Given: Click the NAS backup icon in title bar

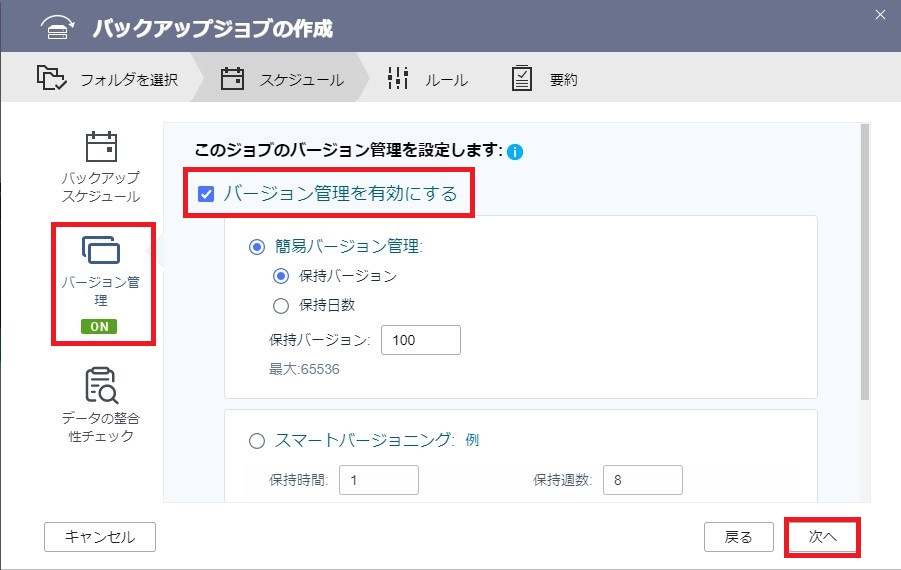Looking at the screenshot, I should coord(57,27).
